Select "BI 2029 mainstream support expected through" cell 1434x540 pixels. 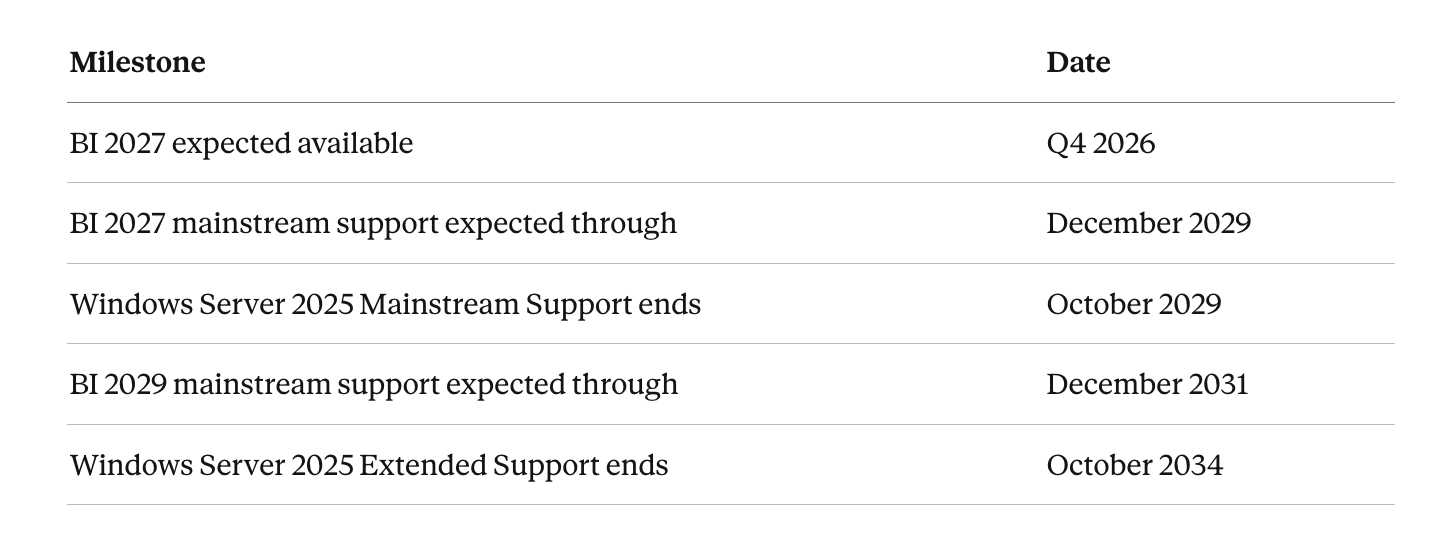point(373,384)
